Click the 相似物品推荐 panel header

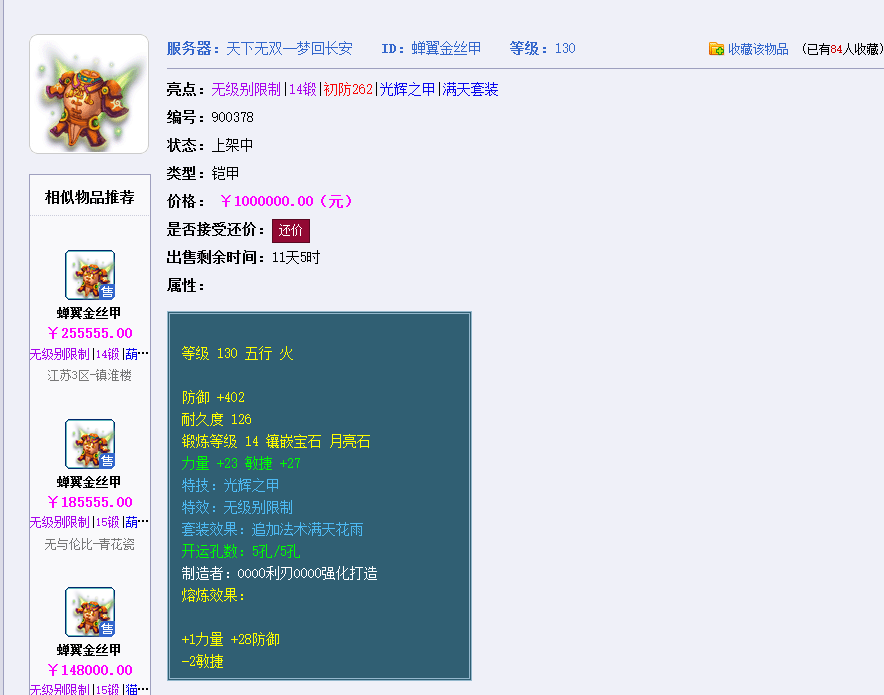(x=90, y=197)
